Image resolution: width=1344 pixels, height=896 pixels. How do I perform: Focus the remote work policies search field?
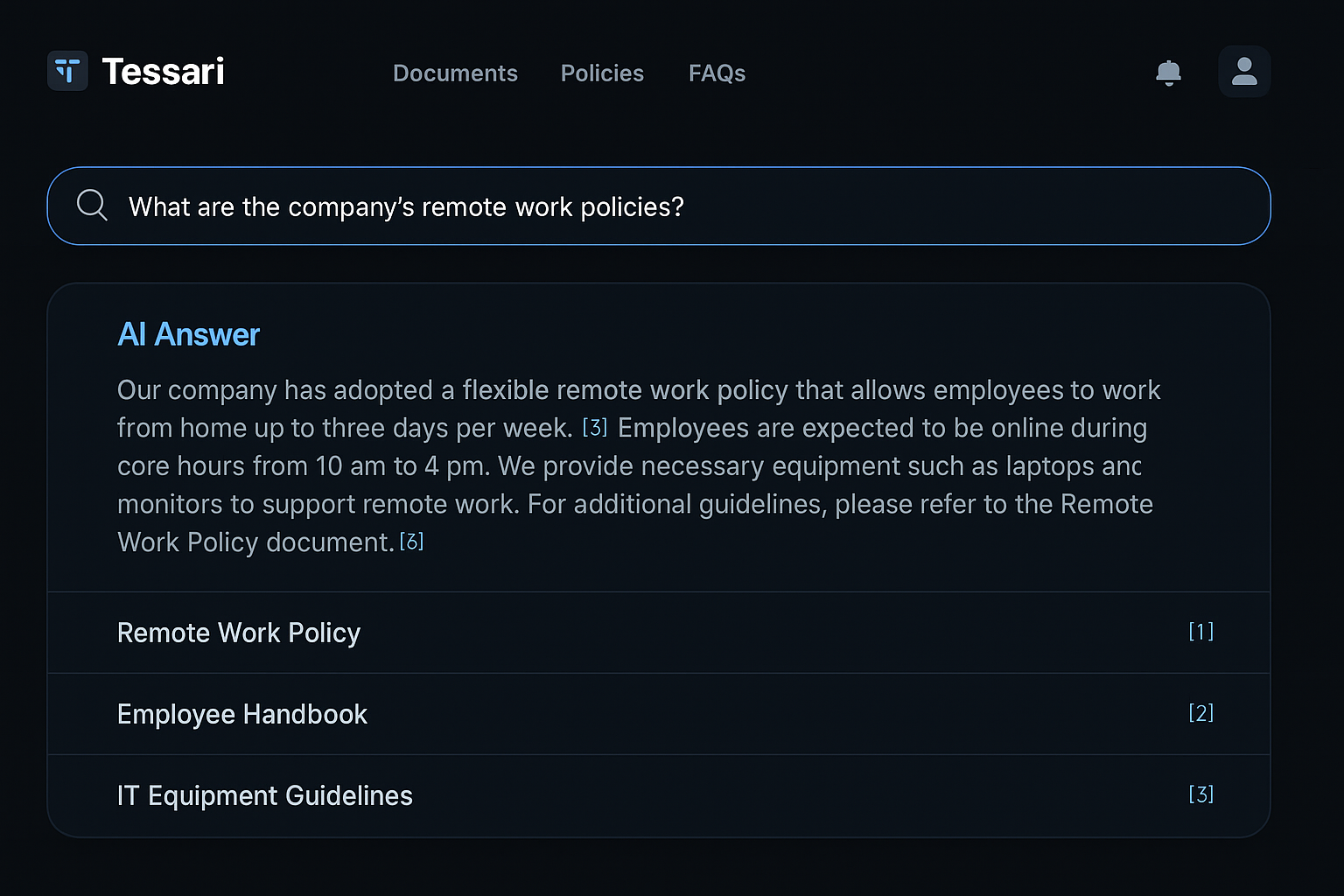(656, 206)
